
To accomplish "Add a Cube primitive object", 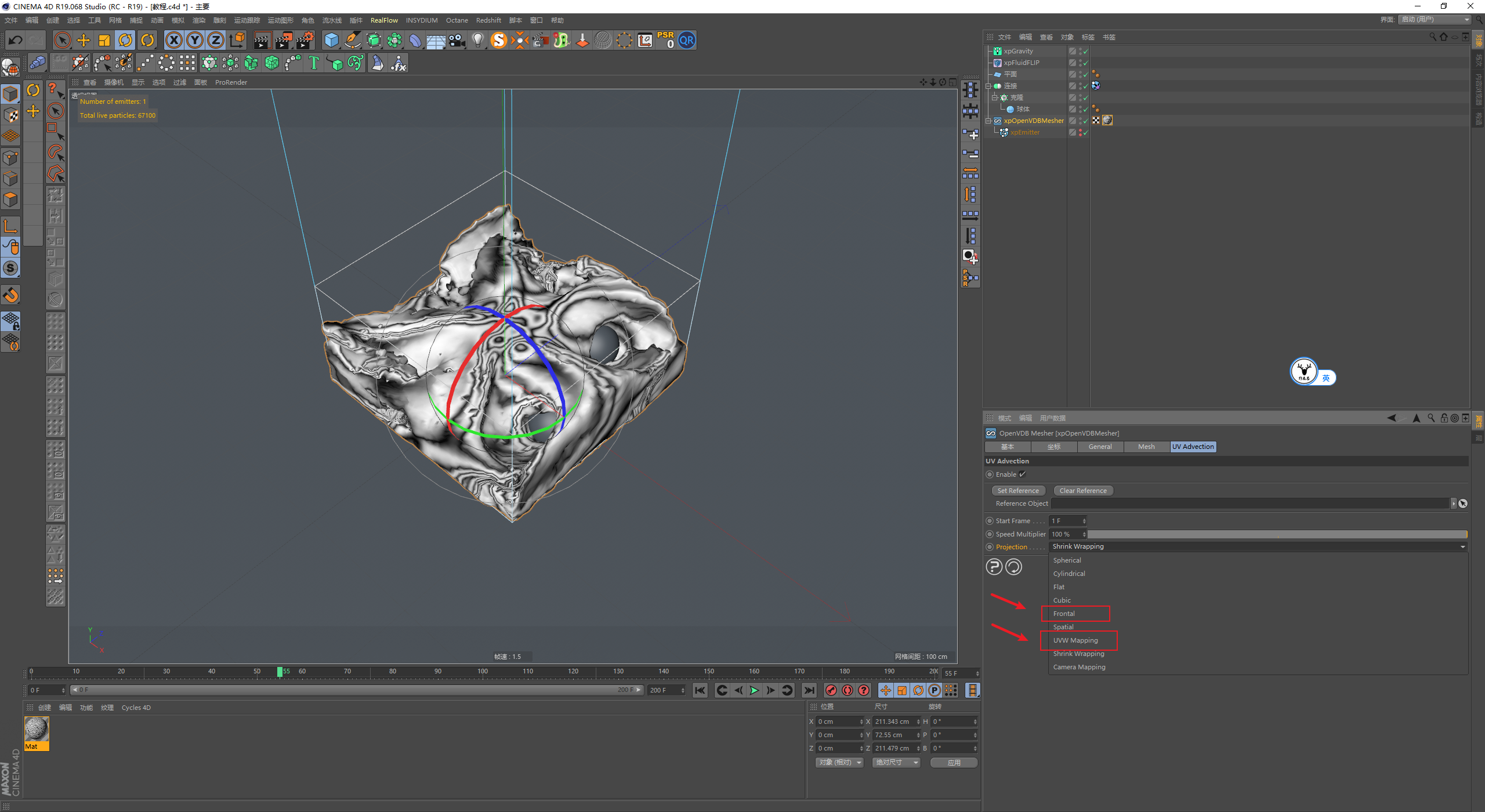I will 331,40.
